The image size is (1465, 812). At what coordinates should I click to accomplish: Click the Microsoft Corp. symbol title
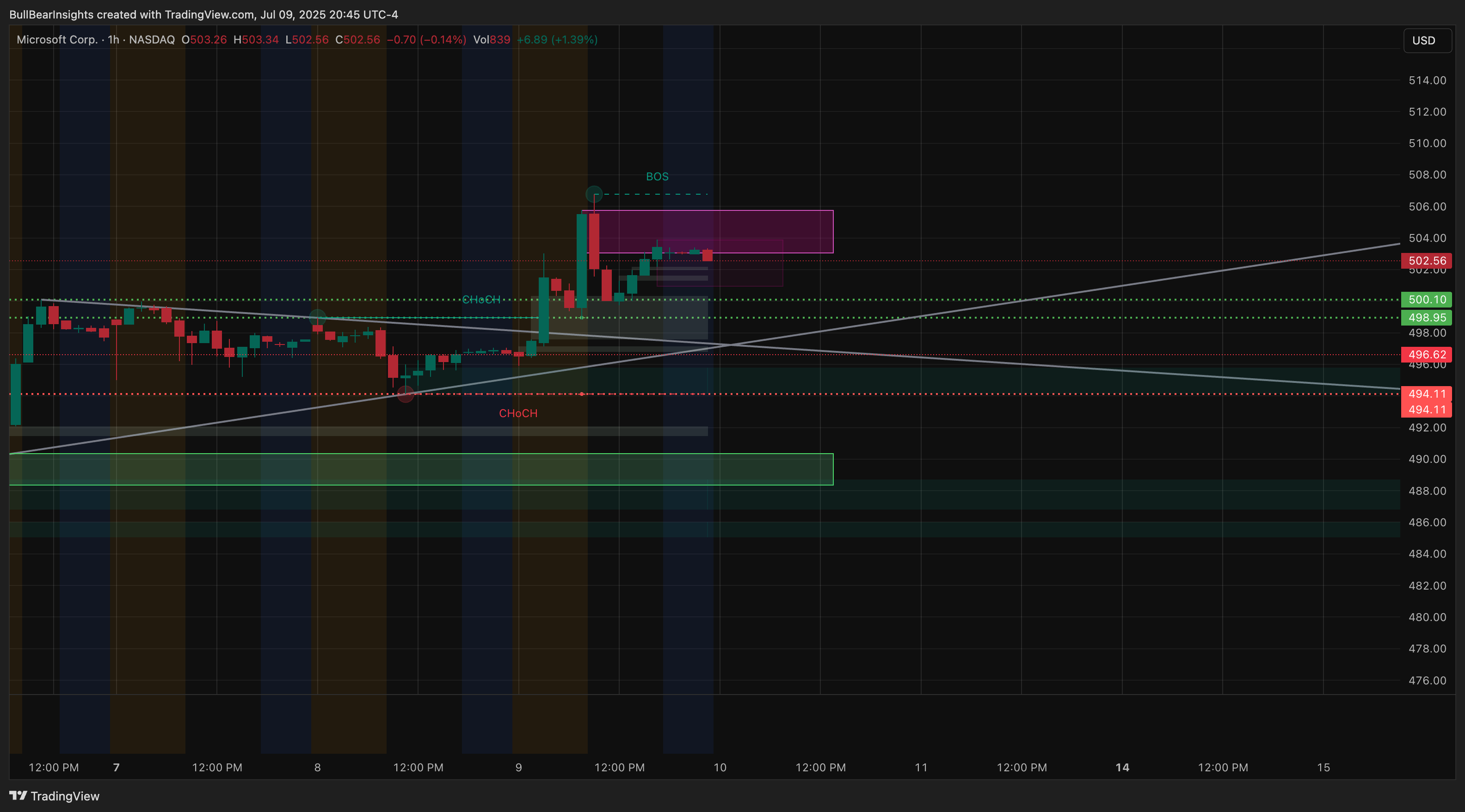(x=57, y=40)
